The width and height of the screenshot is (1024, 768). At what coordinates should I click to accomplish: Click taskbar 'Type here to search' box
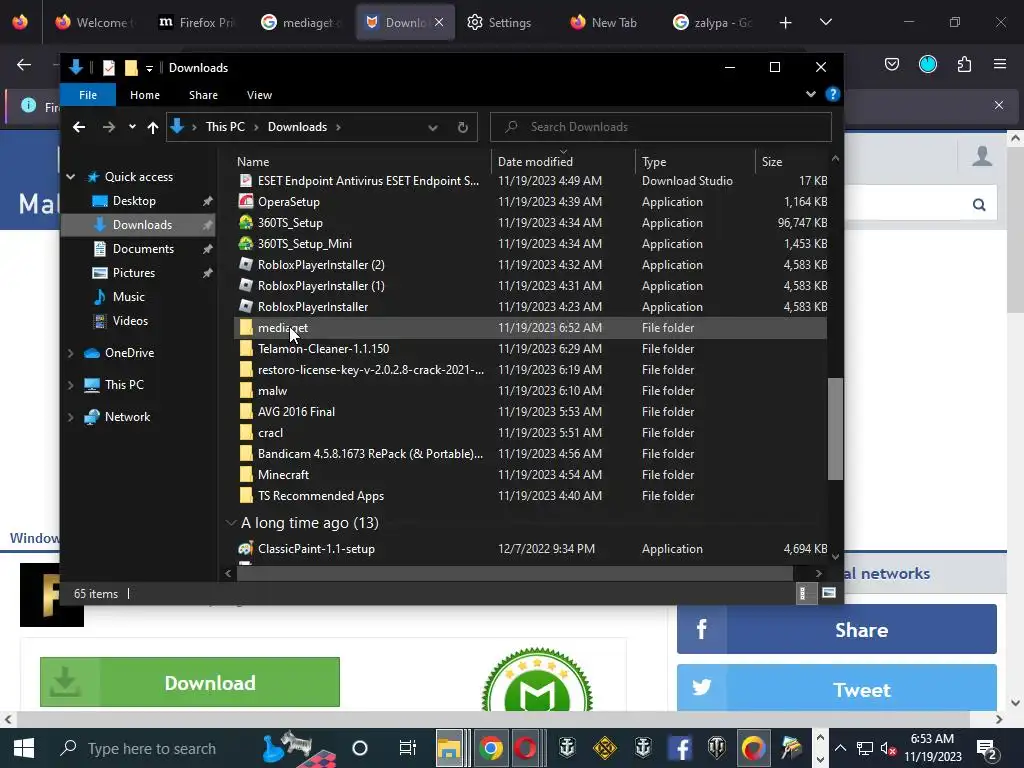(x=152, y=748)
